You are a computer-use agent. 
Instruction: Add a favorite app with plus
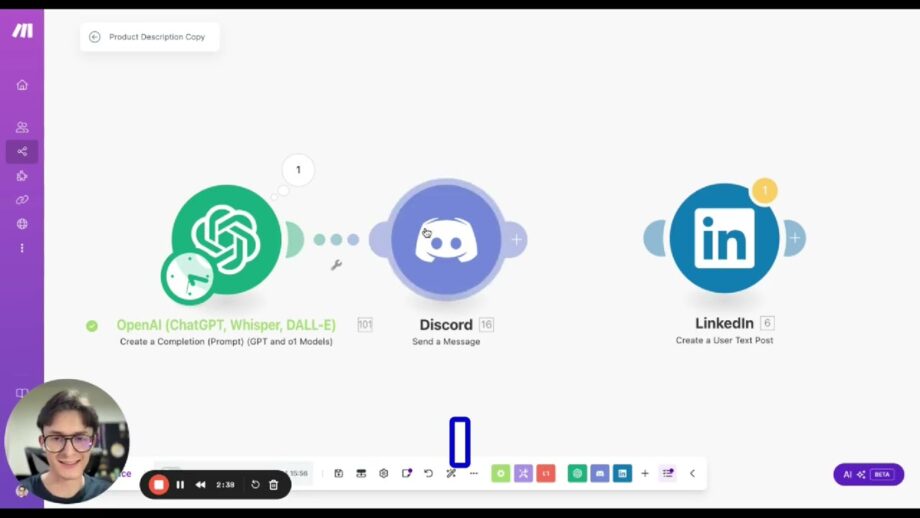(x=645, y=473)
